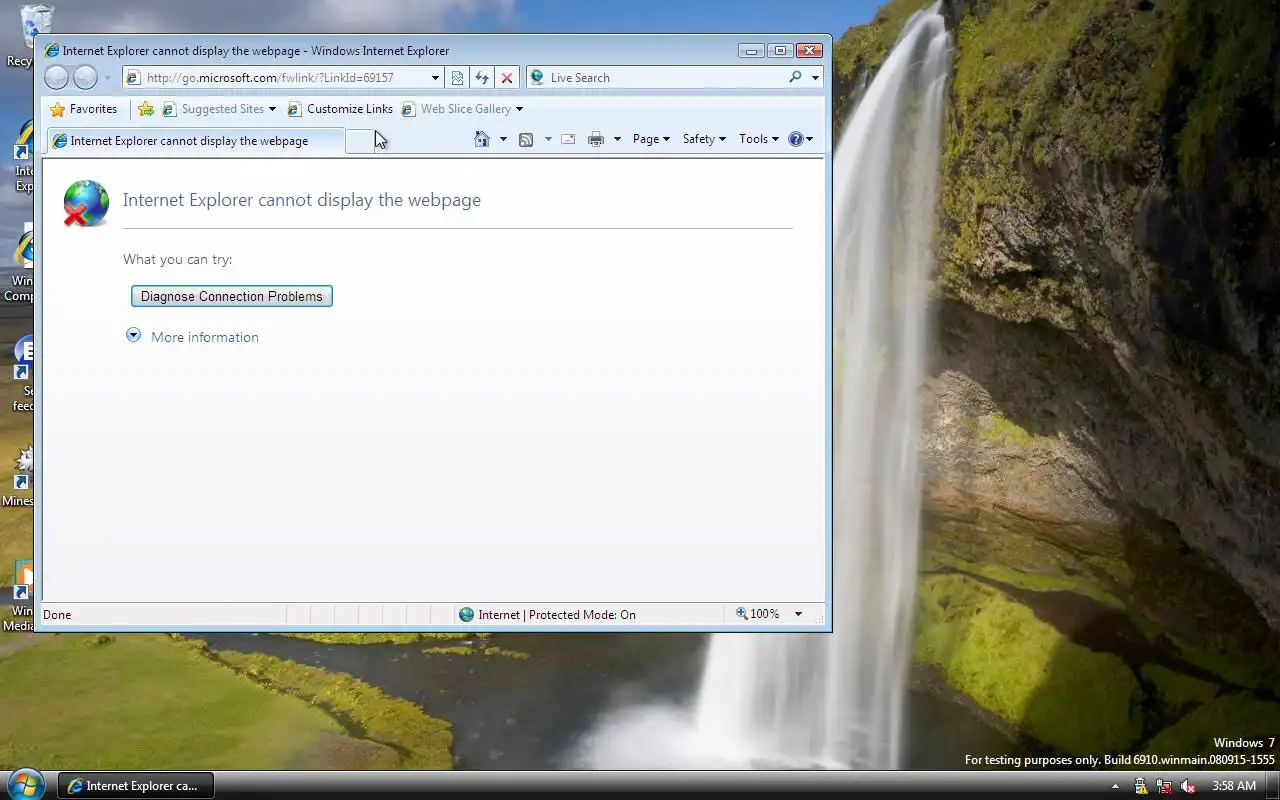Click the 'More information' link text
This screenshot has height=800, width=1280.
(x=205, y=337)
